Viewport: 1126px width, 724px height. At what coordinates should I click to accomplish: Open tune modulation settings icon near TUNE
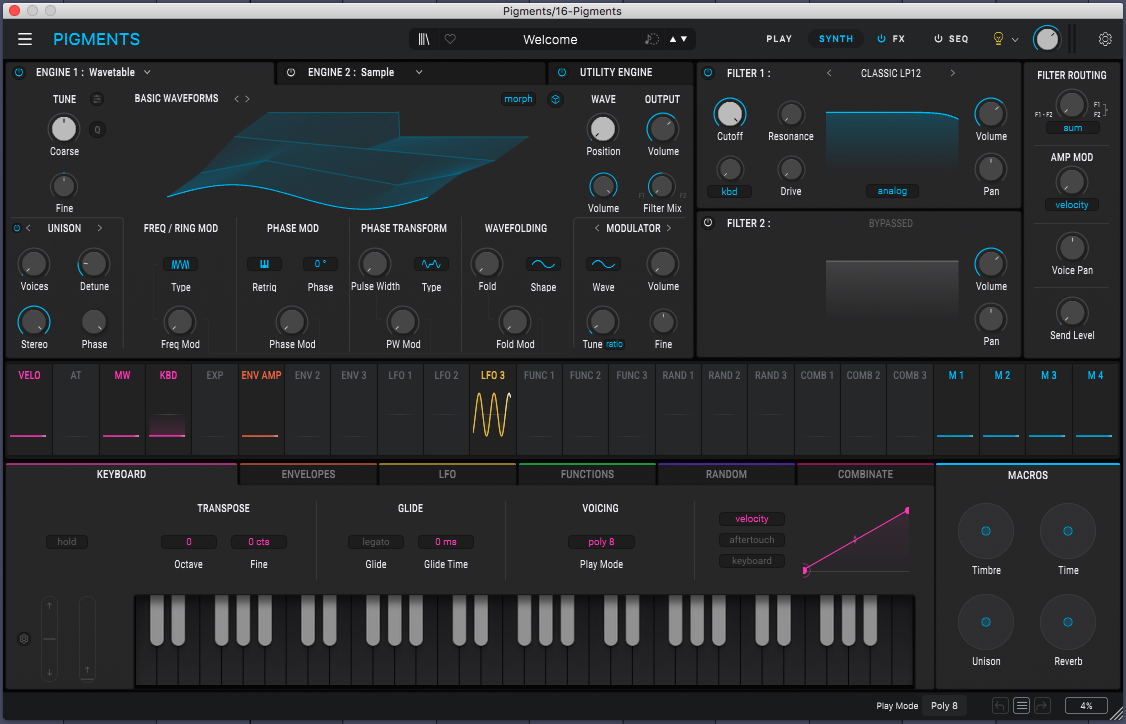coord(97,99)
